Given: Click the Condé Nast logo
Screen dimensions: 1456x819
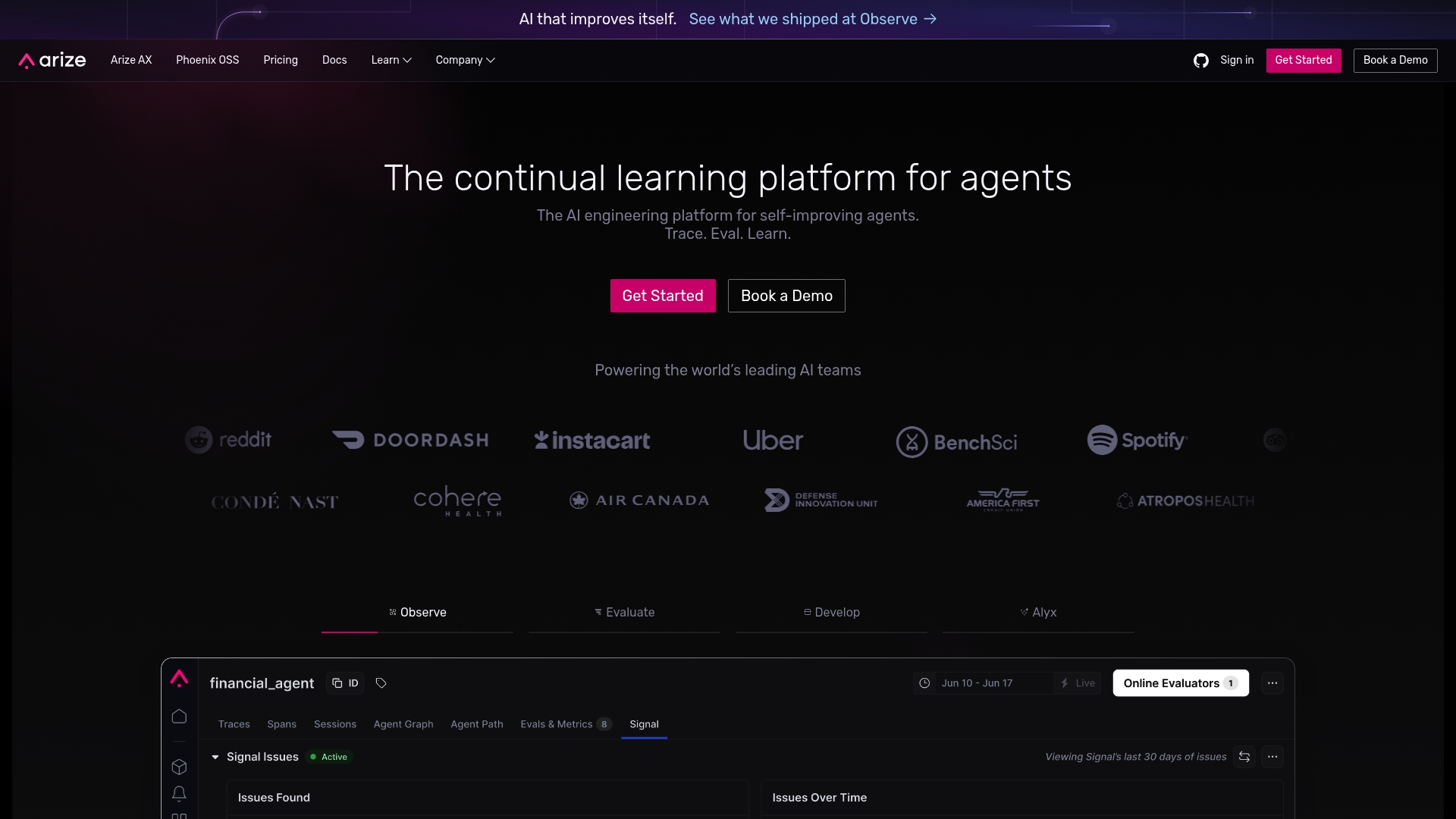Looking at the screenshot, I should coord(275,501).
